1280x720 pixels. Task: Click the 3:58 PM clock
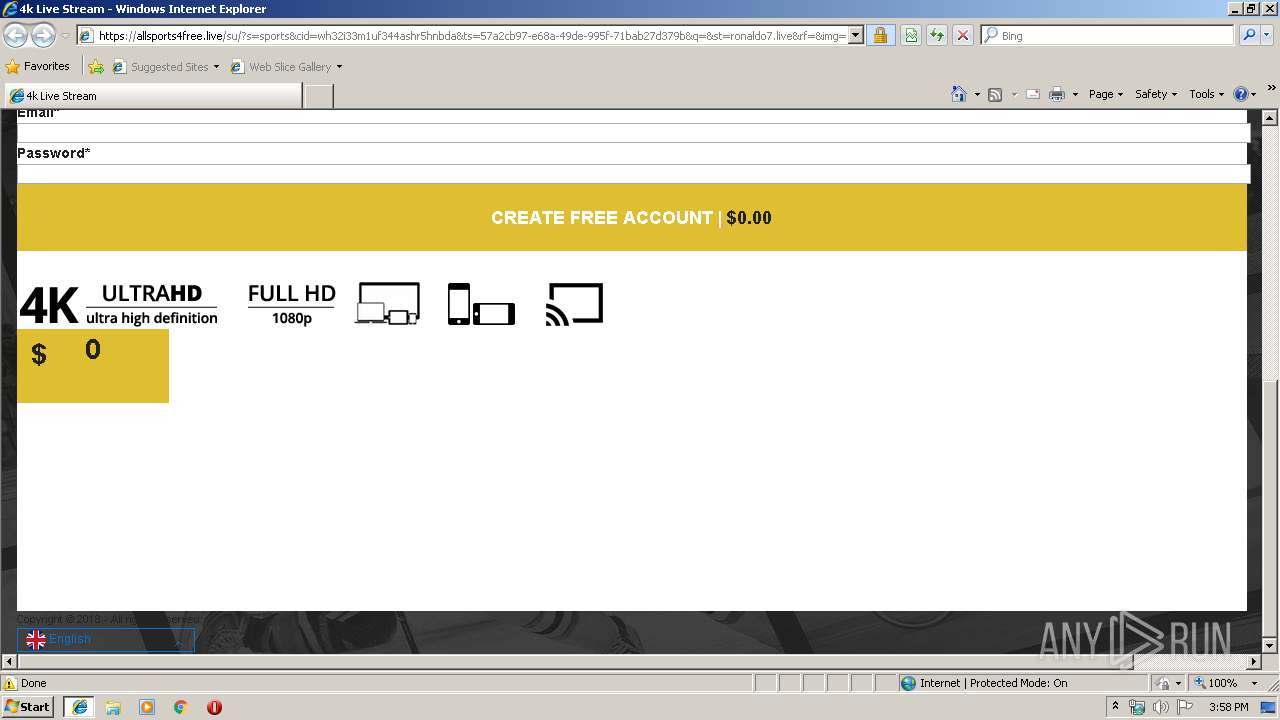coord(1228,706)
